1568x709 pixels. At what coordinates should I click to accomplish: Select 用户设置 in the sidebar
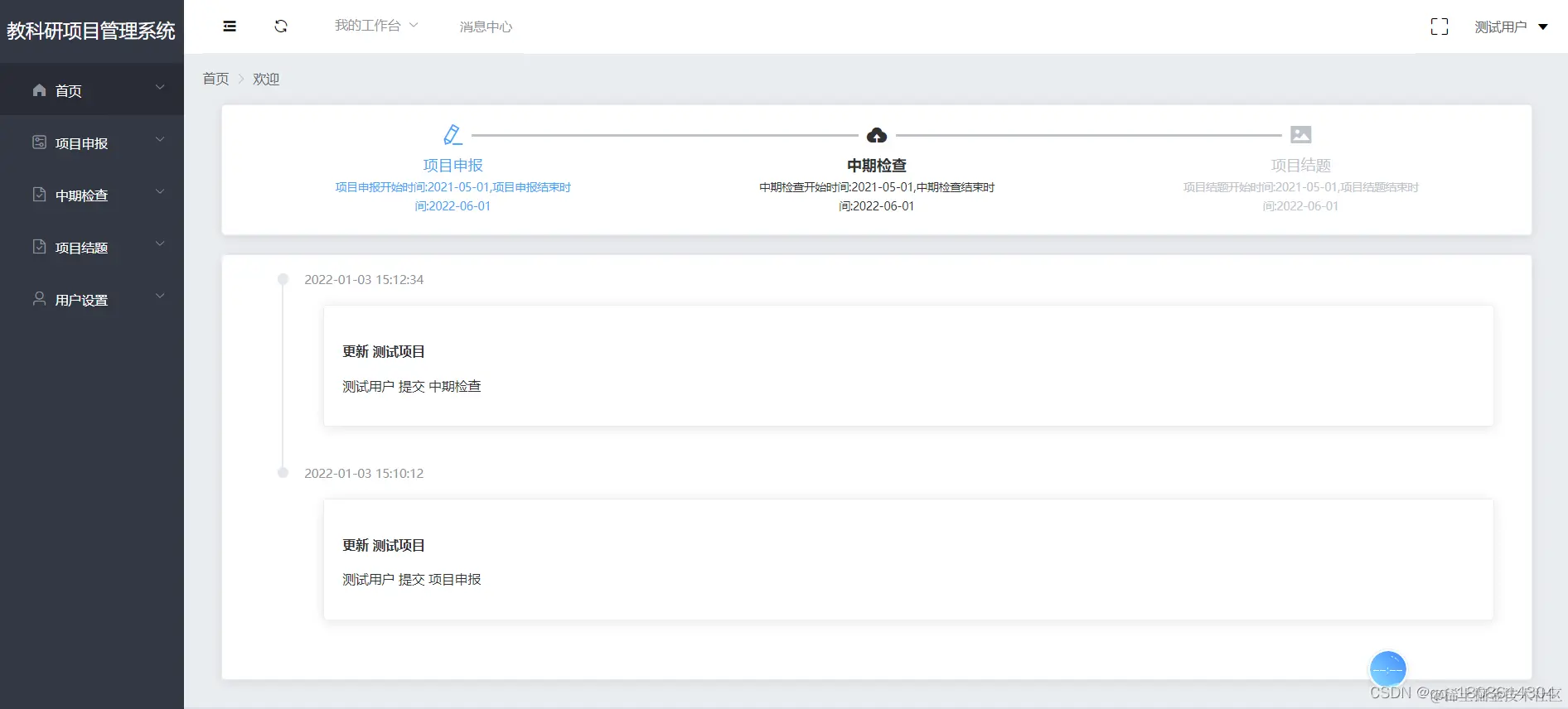tap(92, 299)
